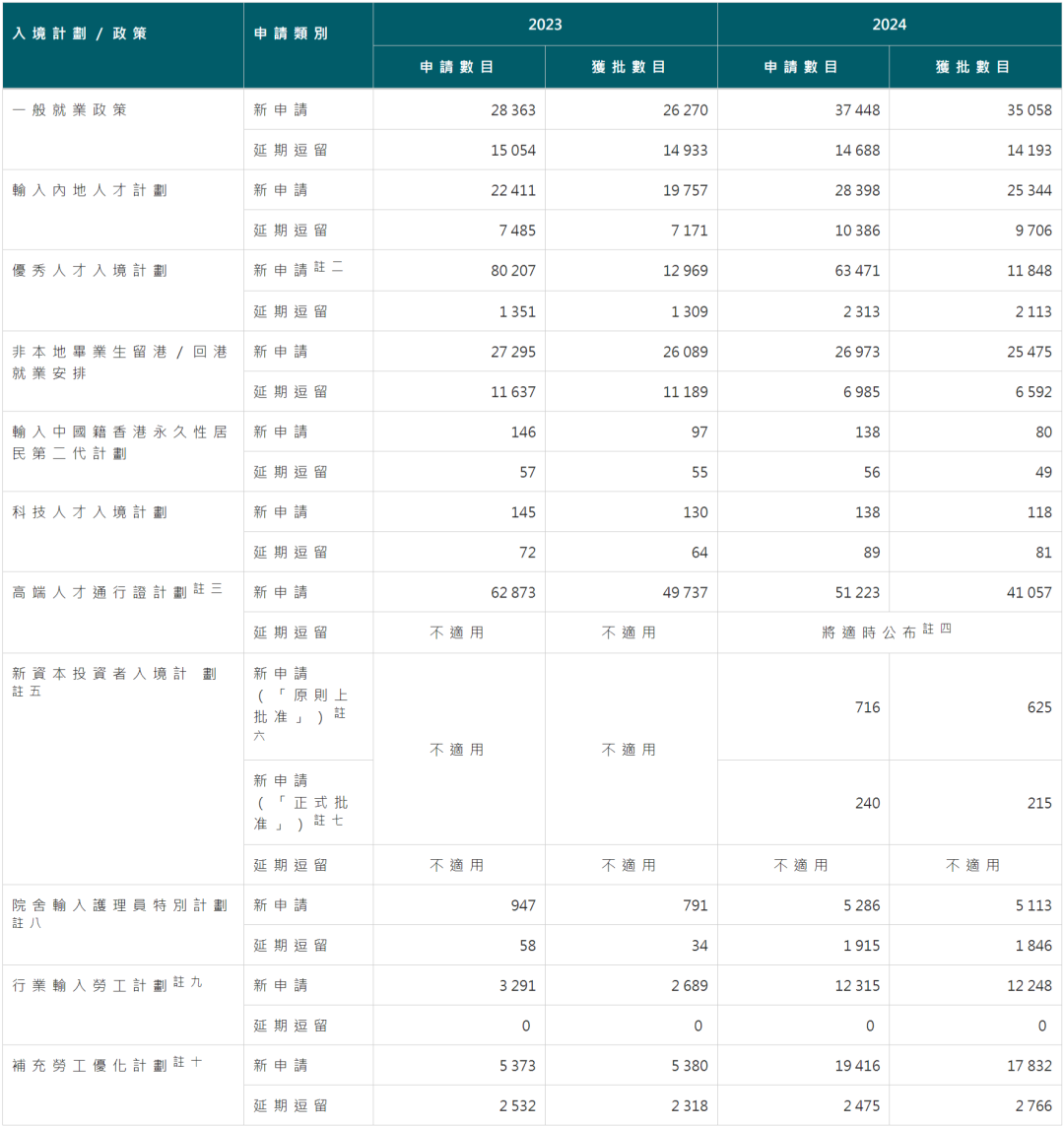The height and width of the screenshot is (1128, 1064).
Task: Select the value 6 592
Action: point(1033,393)
